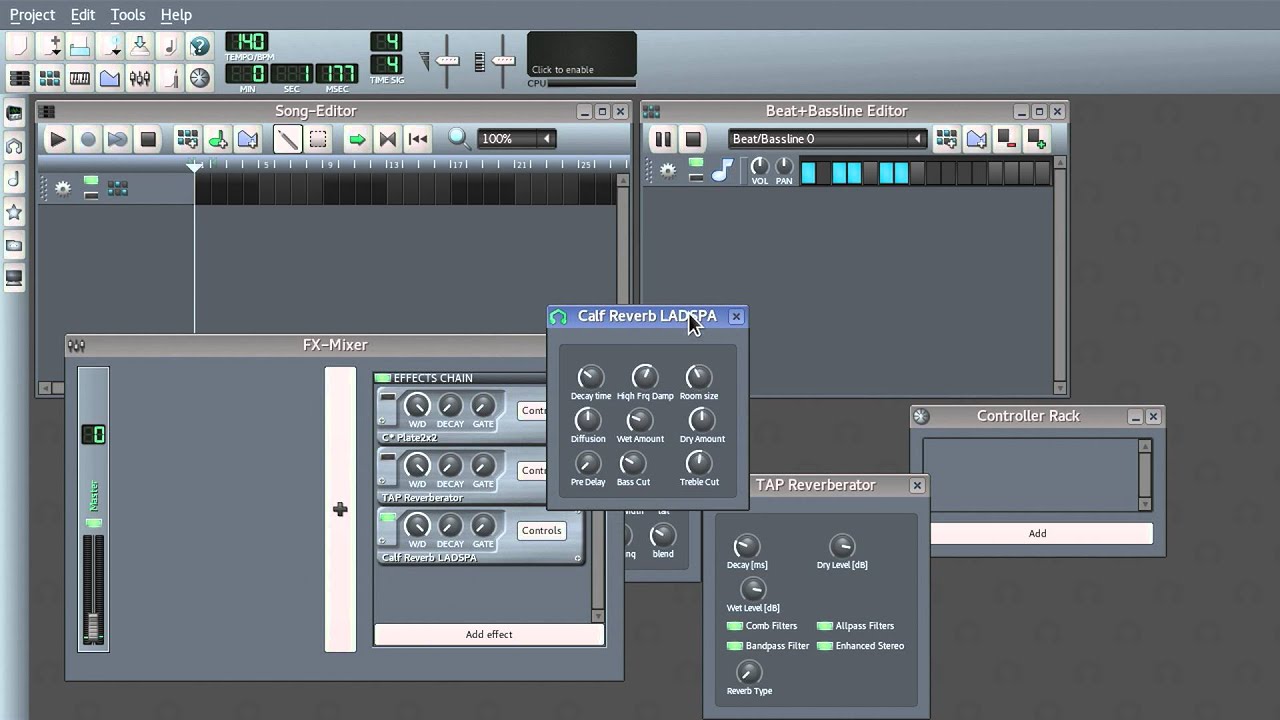Add beat/bassline in Beat+Bassline Editor
The height and width of the screenshot is (720, 1280).
(946, 139)
